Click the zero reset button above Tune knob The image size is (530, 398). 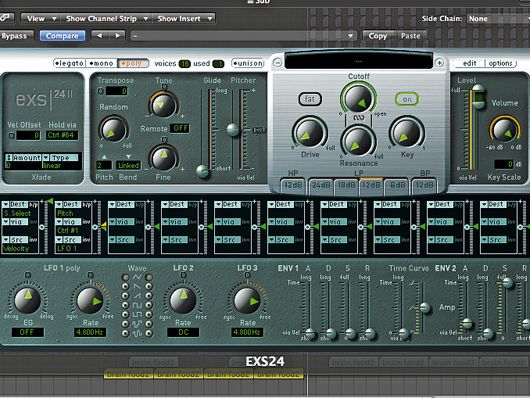tap(164, 87)
